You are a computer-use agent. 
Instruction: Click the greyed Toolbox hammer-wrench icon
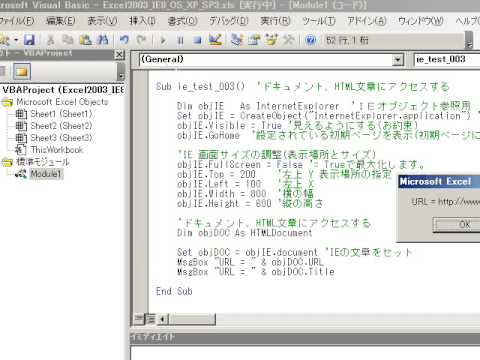[289, 40]
